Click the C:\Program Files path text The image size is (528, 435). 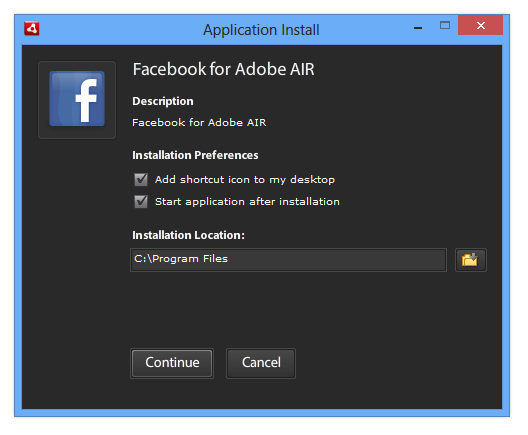tap(181, 259)
